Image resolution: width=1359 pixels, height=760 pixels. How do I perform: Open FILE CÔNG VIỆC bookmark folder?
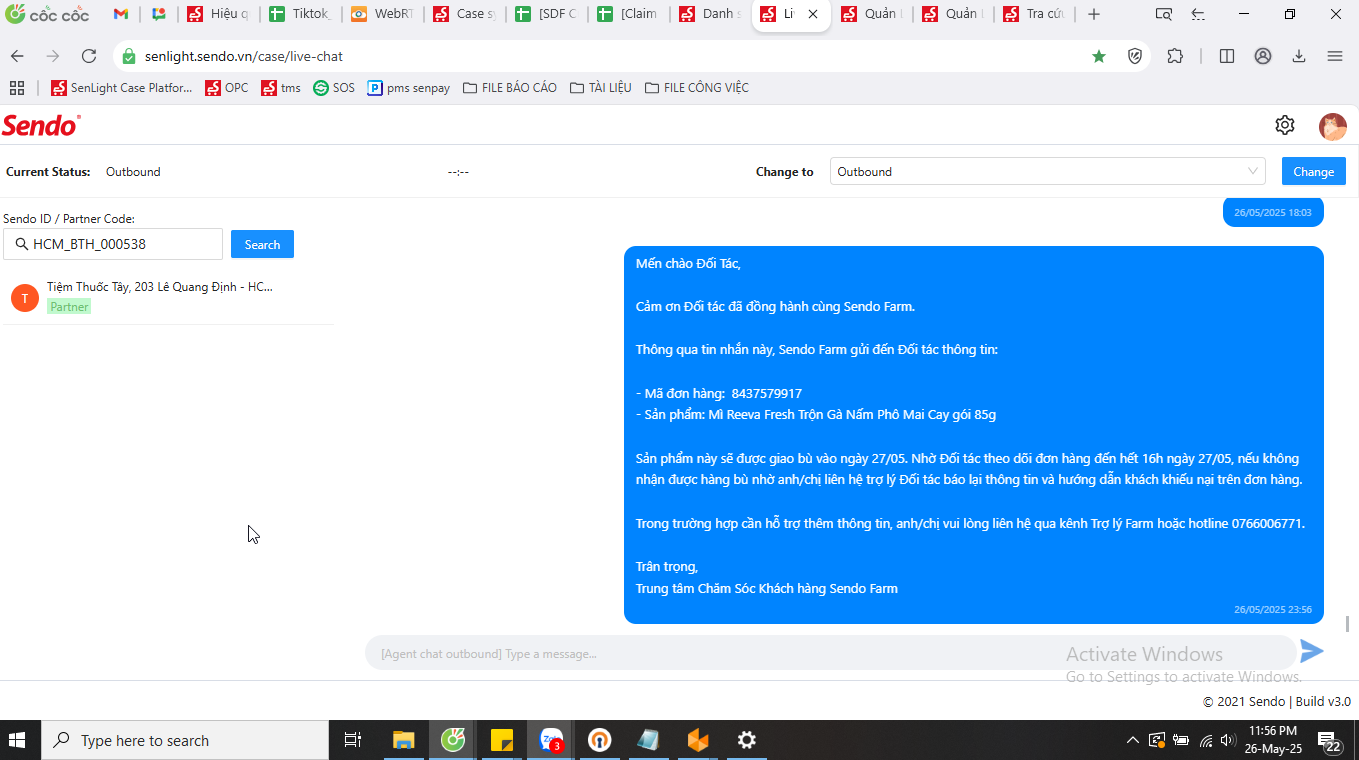(x=697, y=88)
